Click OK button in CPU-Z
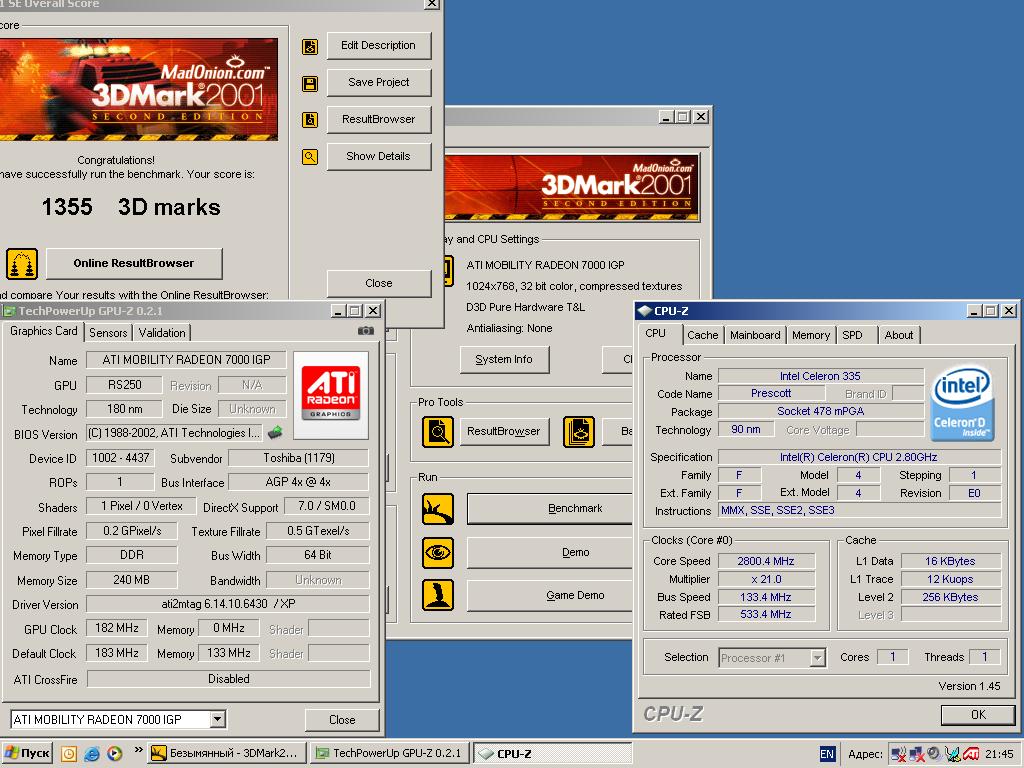The image size is (1024, 768). pyautogui.click(x=978, y=715)
